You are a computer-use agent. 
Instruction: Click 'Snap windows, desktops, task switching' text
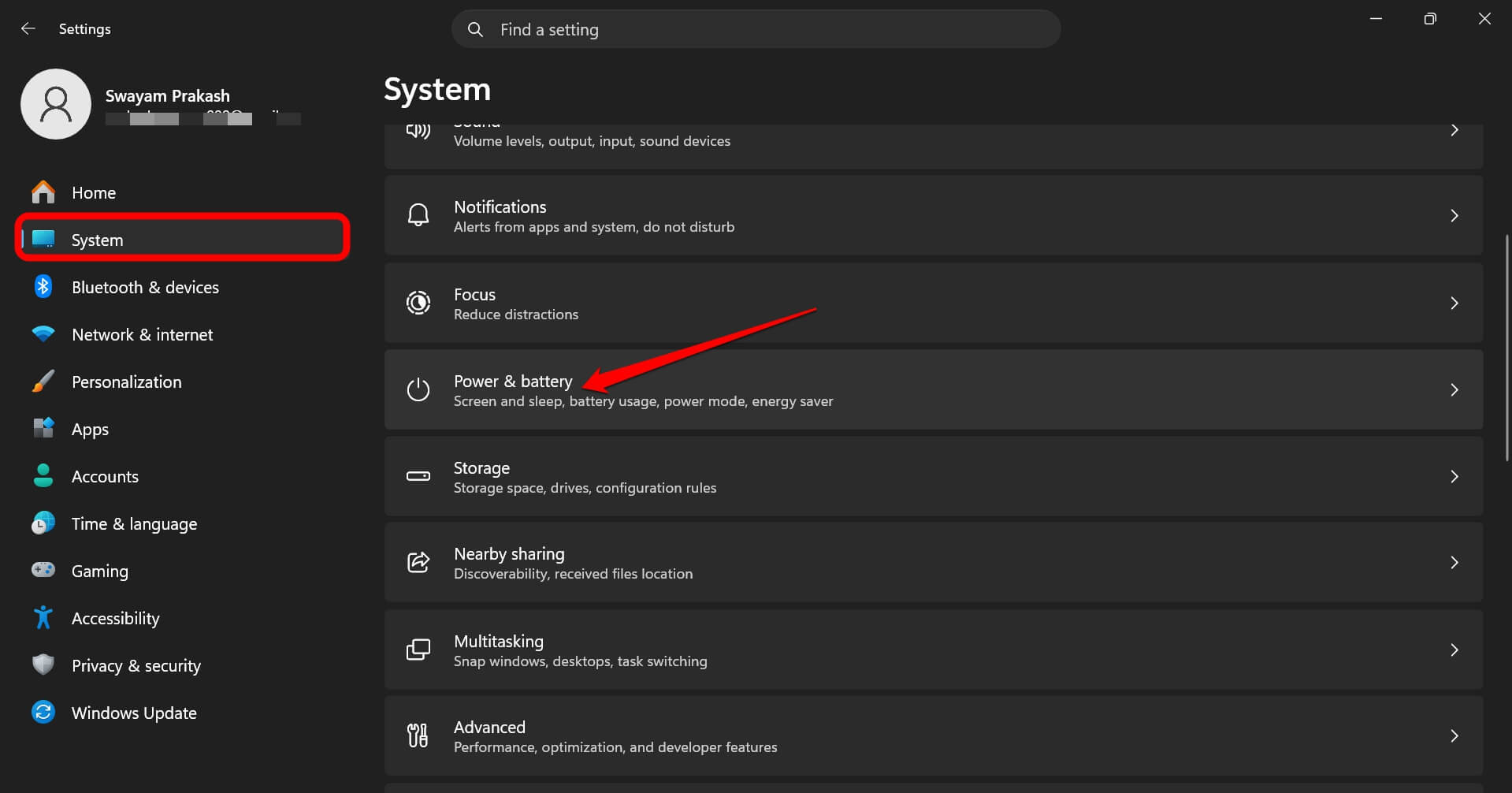(x=580, y=661)
